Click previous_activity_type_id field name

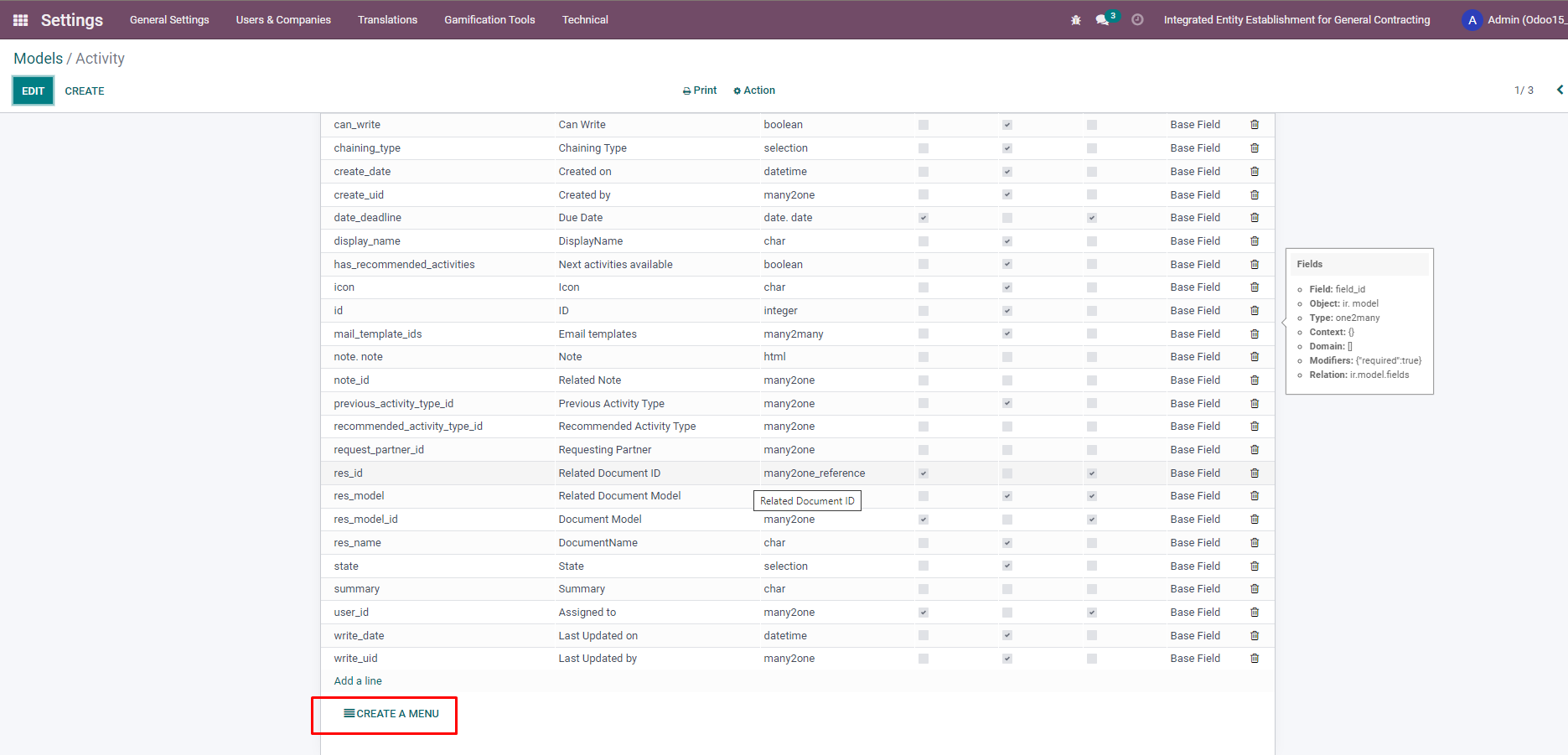pos(393,404)
